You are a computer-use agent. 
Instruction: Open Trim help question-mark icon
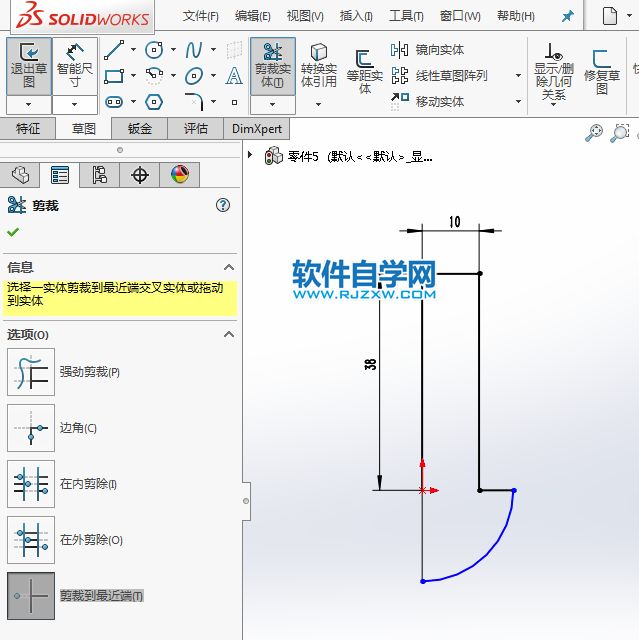pyautogui.click(x=223, y=205)
